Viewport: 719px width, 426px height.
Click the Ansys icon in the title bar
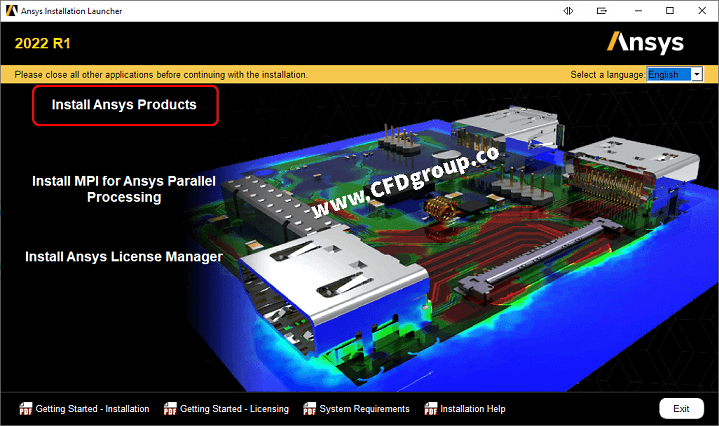(11, 11)
